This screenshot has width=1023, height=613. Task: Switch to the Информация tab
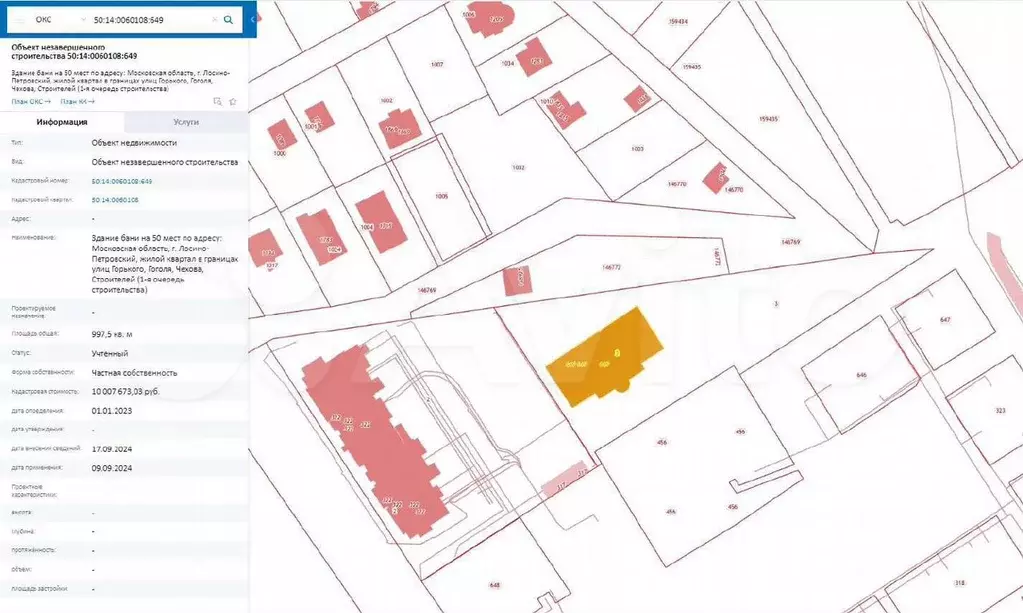[x=62, y=122]
